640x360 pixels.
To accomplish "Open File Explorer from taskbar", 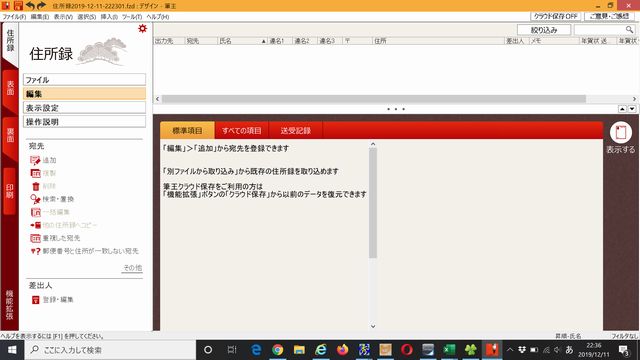I will (299, 350).
